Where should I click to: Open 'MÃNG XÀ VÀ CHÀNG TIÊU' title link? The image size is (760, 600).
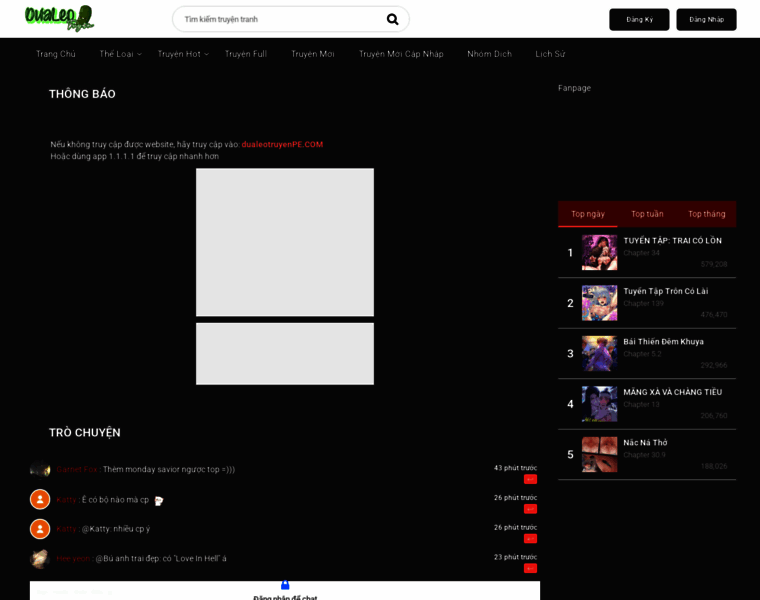tap(672, 392)
